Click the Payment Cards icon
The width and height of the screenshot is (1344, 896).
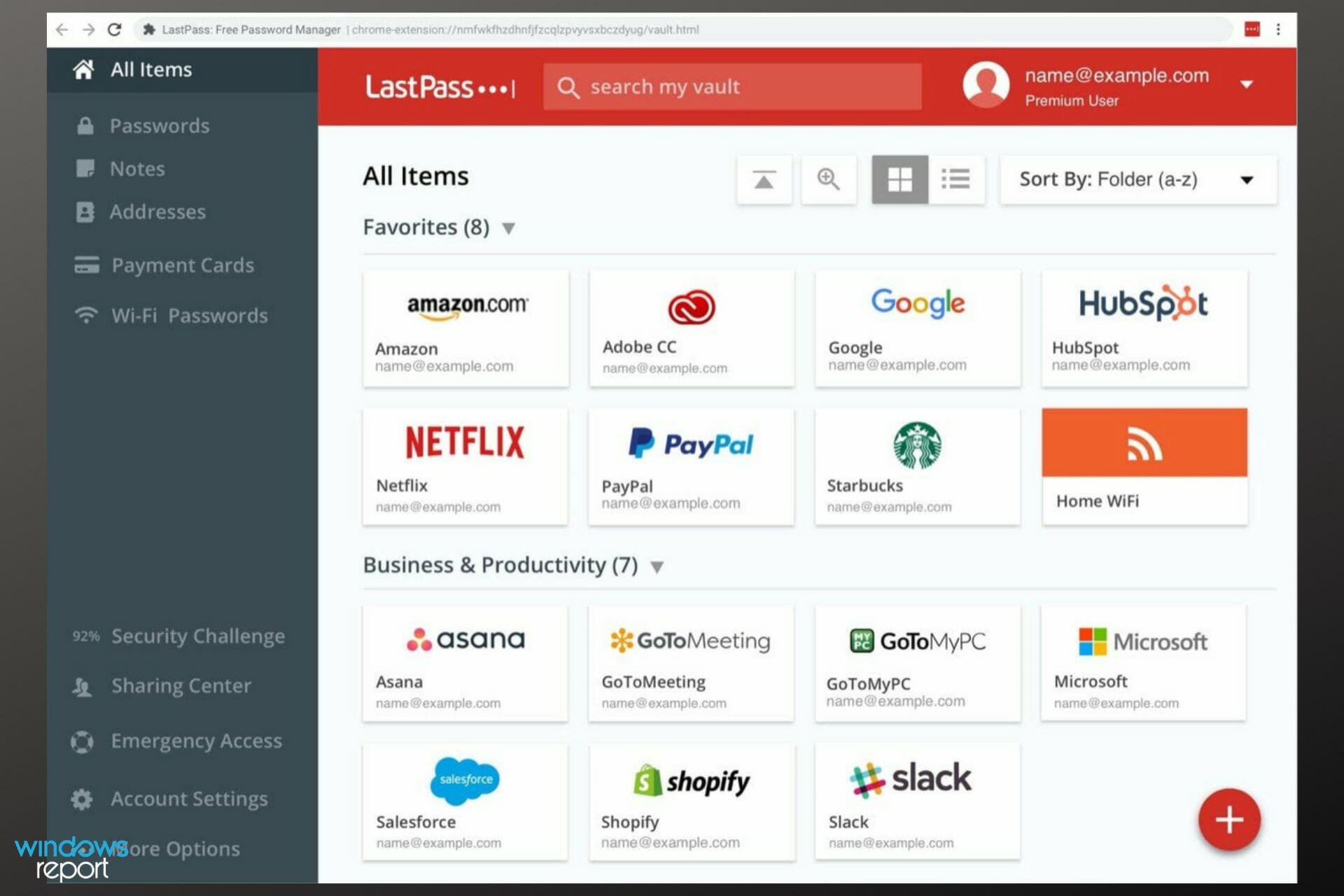[x=87, y=265]
